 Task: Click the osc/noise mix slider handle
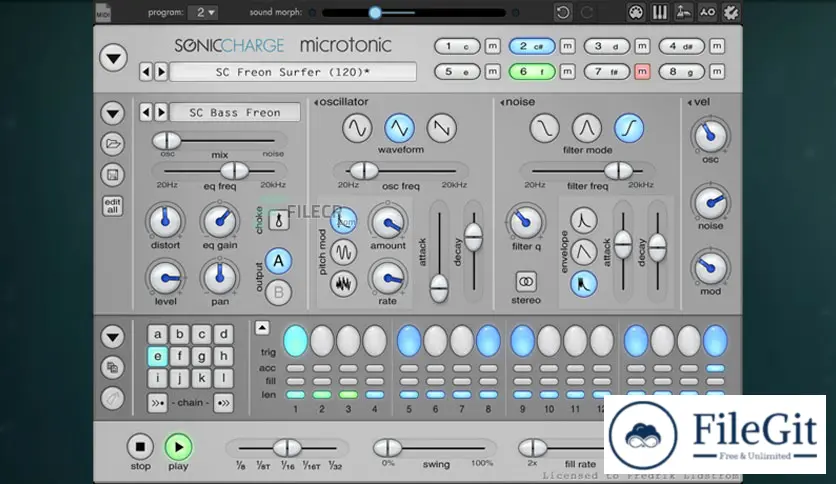(167, 141)
